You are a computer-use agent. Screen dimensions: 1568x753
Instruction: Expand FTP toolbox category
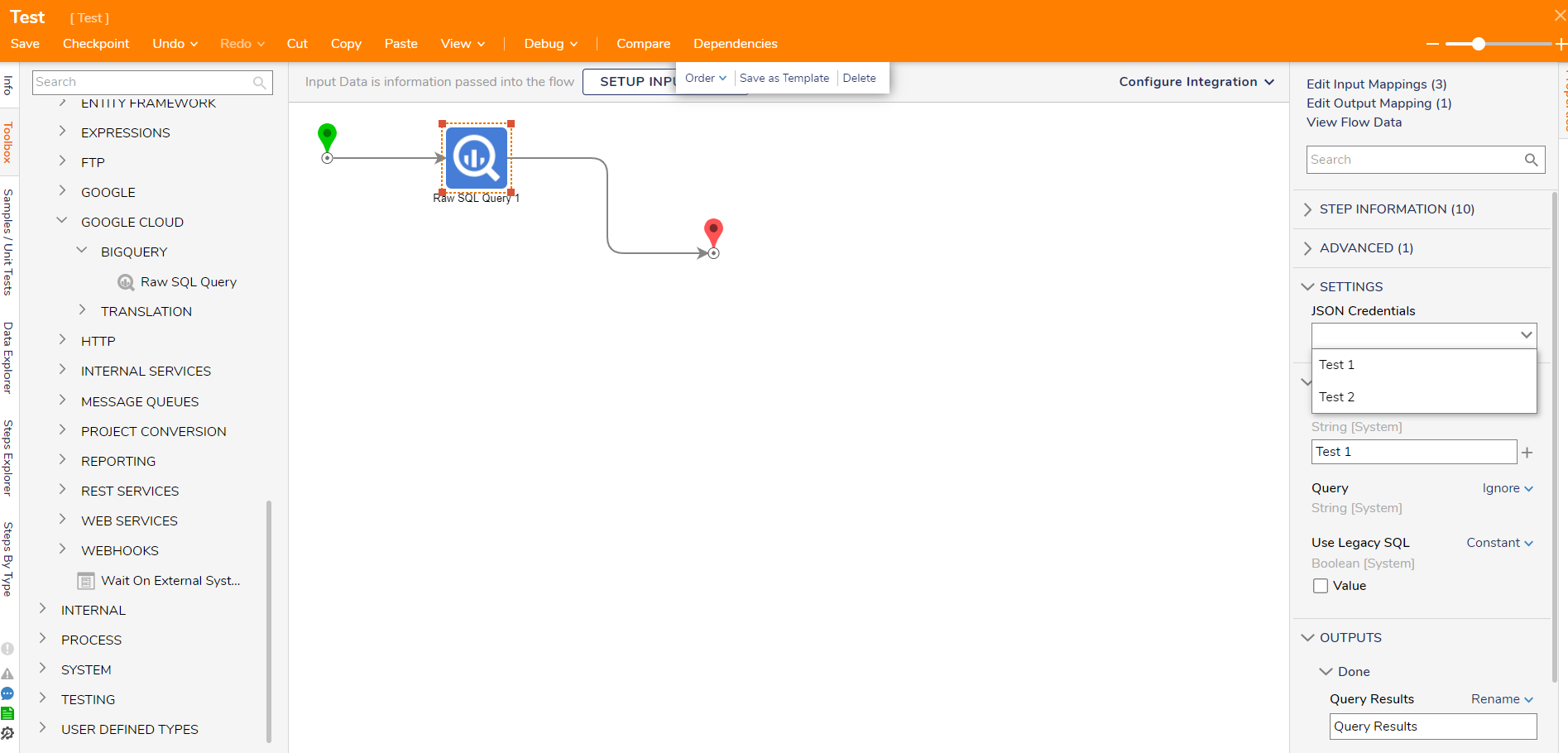tap(62, 161)
